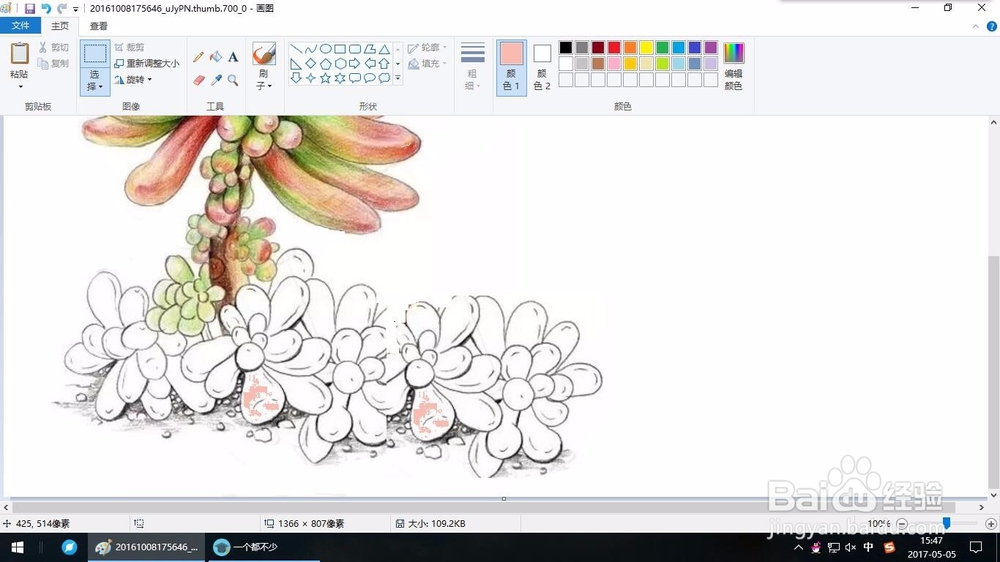This screenshot has width=1000, height=562.
Task: Choose the Line shape
Action: 296,49
